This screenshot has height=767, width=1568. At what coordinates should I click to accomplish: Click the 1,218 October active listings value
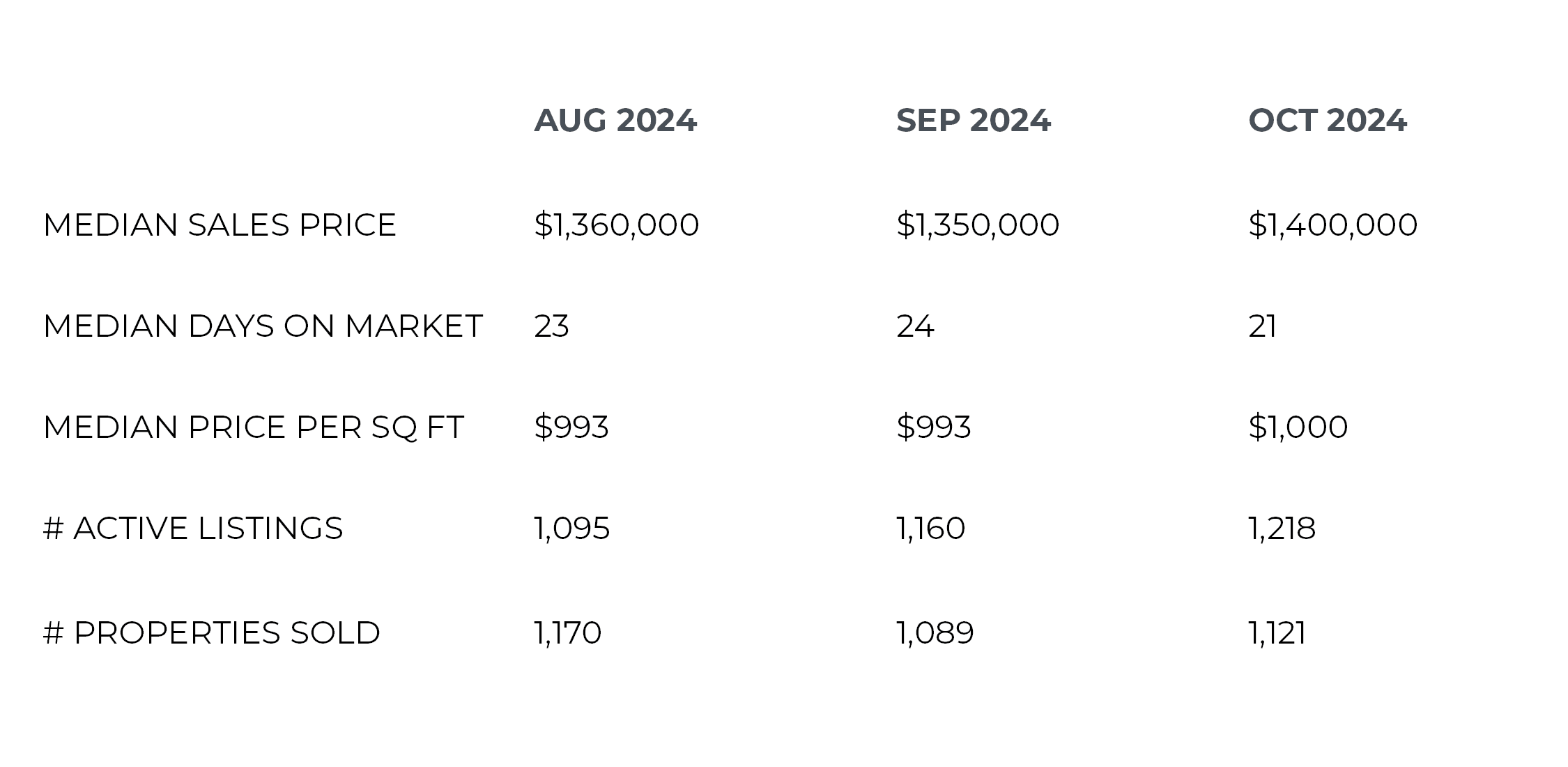click(1282, 529)
